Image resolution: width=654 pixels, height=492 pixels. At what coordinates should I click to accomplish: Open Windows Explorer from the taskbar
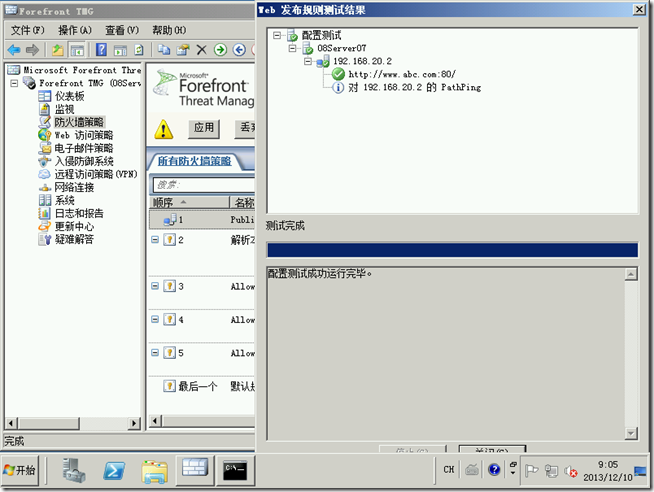(x=154, y=472)
